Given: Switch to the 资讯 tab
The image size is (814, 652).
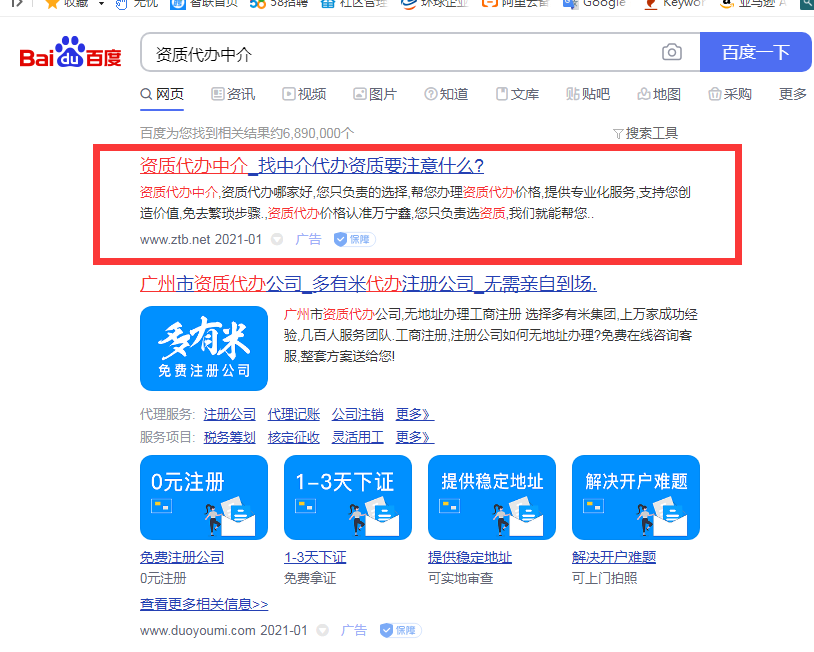Looking at the screenshot, I should [x=232, y=93].
